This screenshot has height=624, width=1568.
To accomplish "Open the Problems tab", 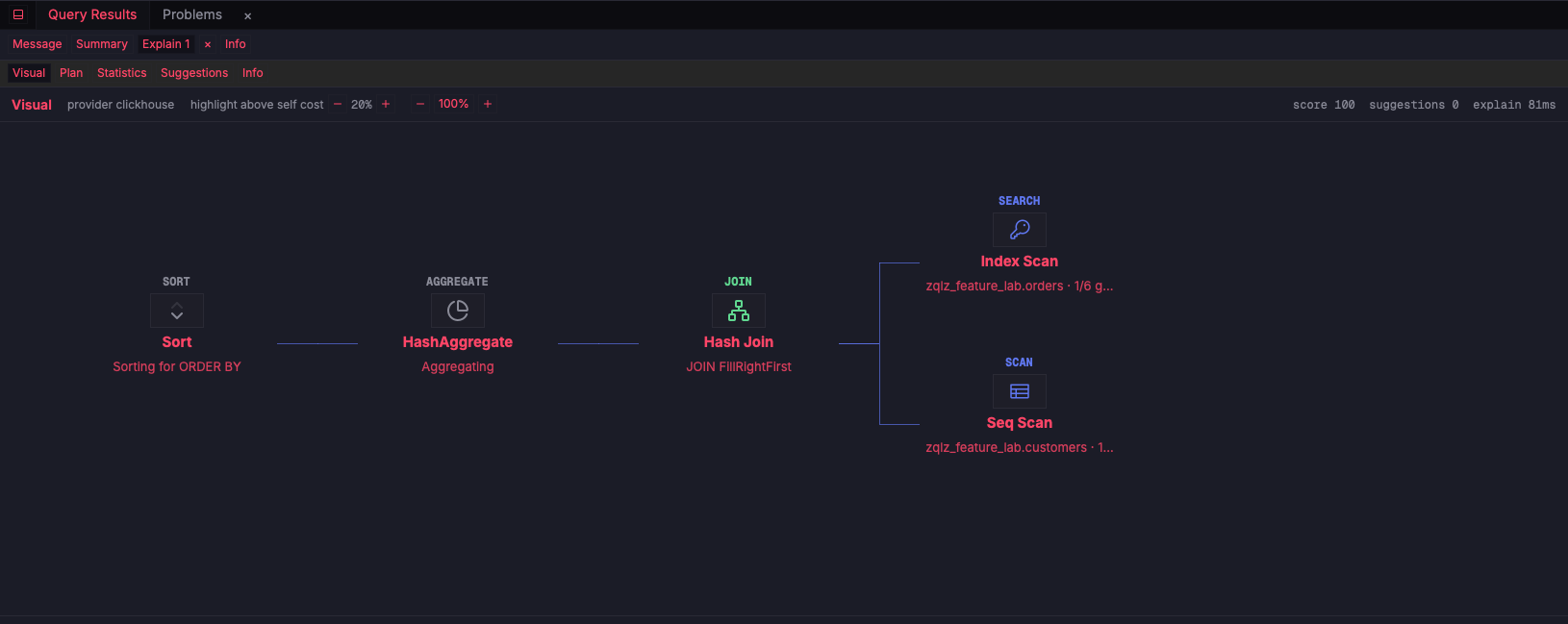I will pos(192,14).
